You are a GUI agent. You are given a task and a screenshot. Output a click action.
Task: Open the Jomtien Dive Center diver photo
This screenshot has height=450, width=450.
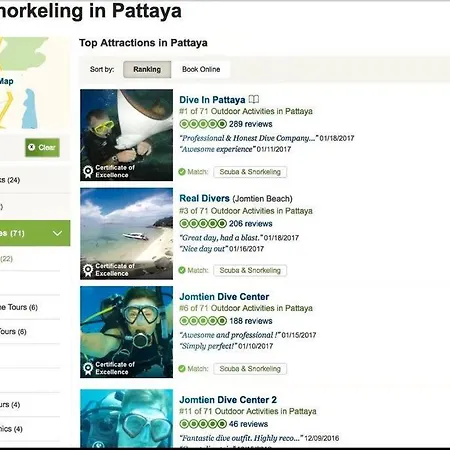127,332
